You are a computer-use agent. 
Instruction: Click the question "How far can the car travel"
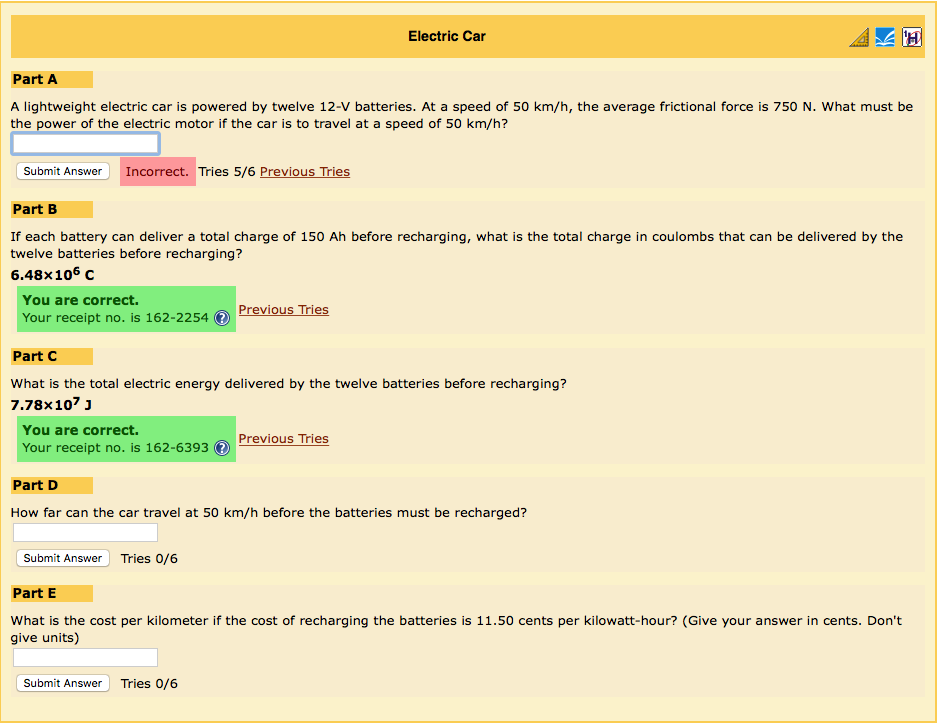(x=269, y=513)
